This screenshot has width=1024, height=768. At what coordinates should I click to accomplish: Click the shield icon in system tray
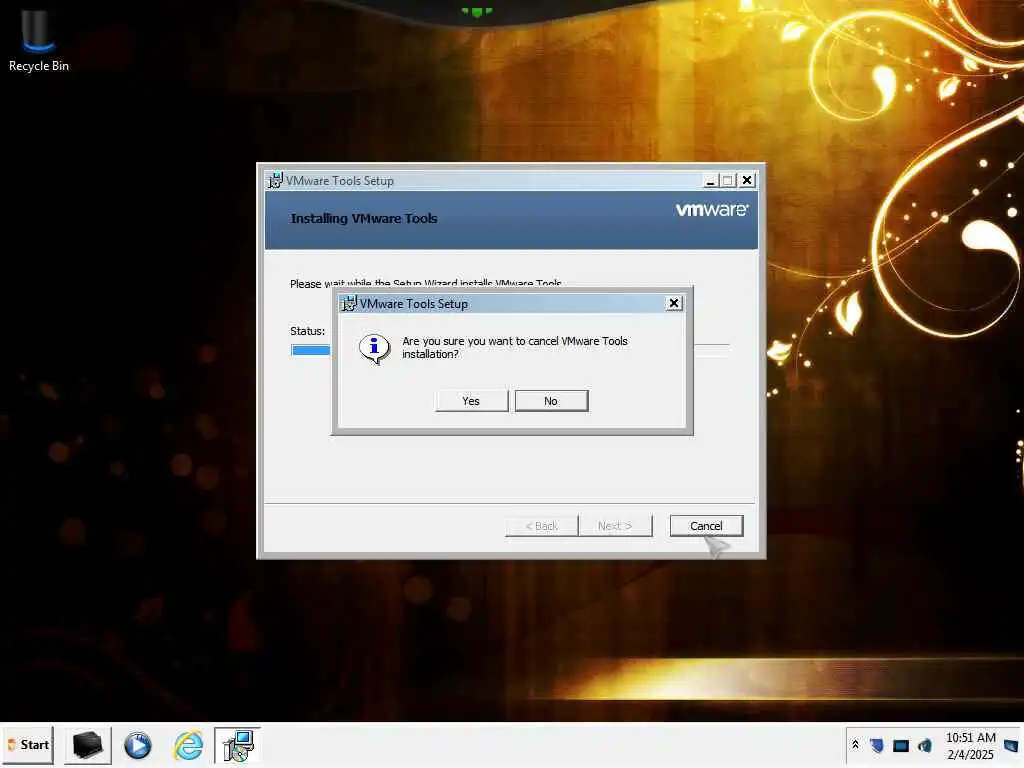pos(877,745)
